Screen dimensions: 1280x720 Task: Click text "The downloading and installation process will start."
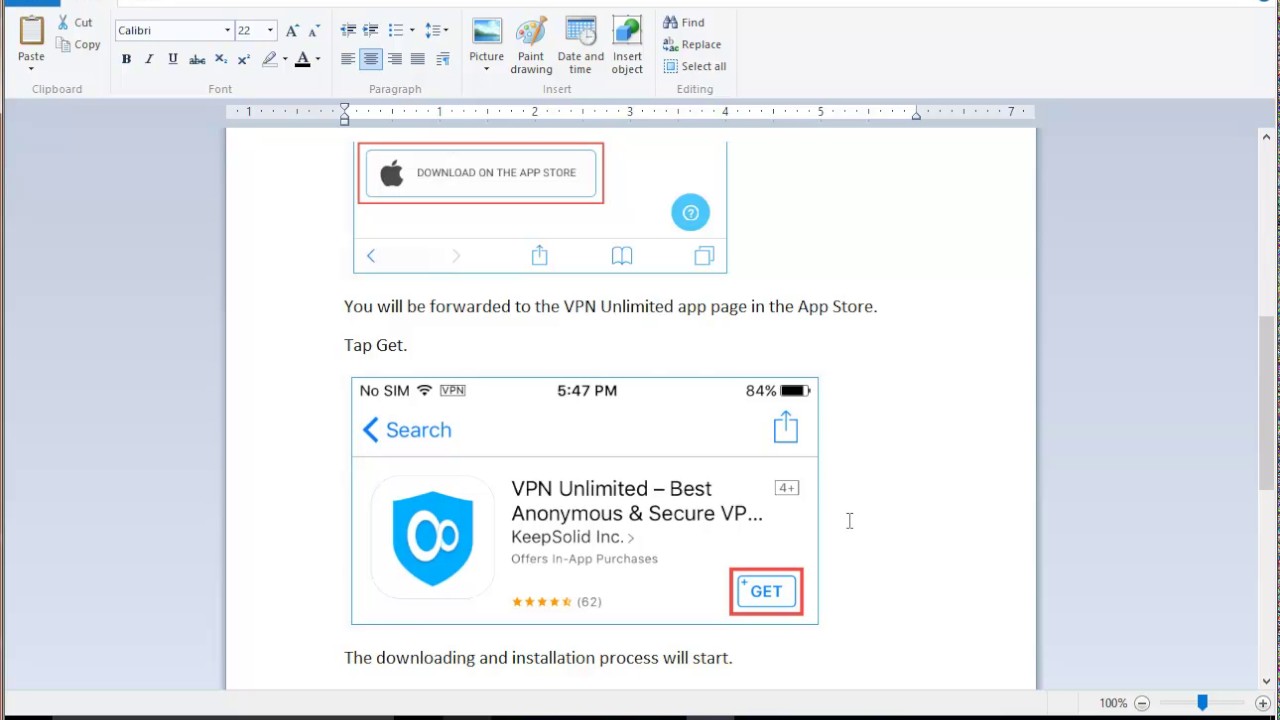[538, 658]
